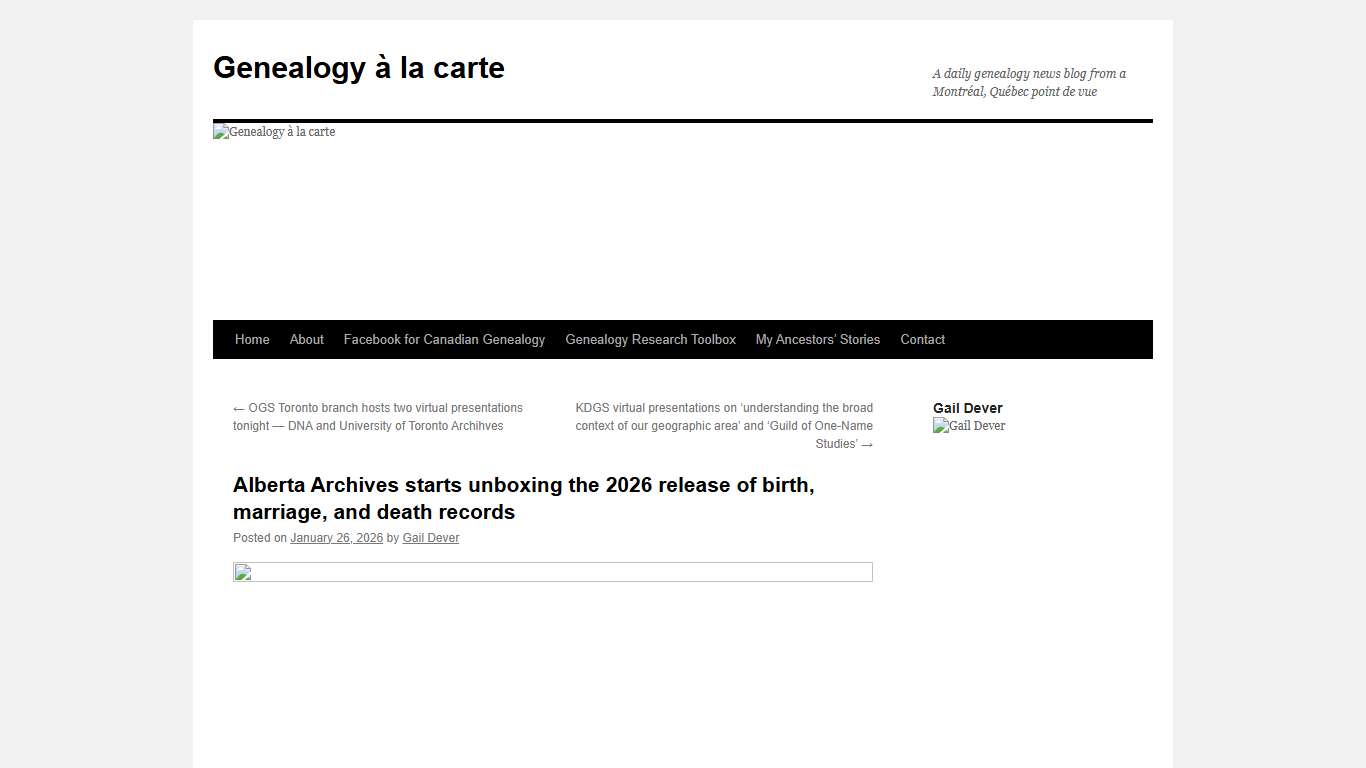Open the next KDGS virtual presentations post
1366x768 pixels.
[x=724, y=425]
